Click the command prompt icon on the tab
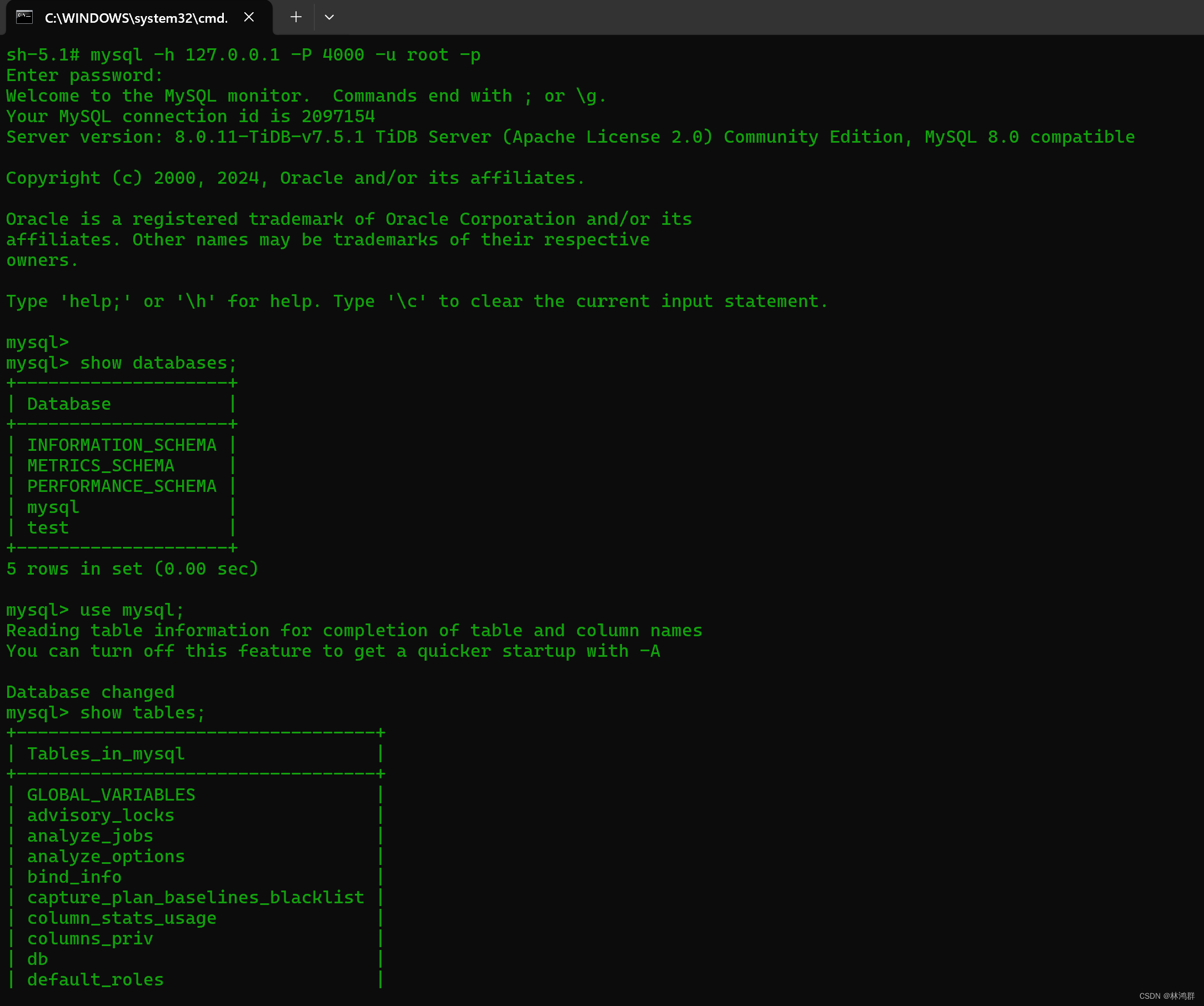1204x1006 pixels. (23, 17)
